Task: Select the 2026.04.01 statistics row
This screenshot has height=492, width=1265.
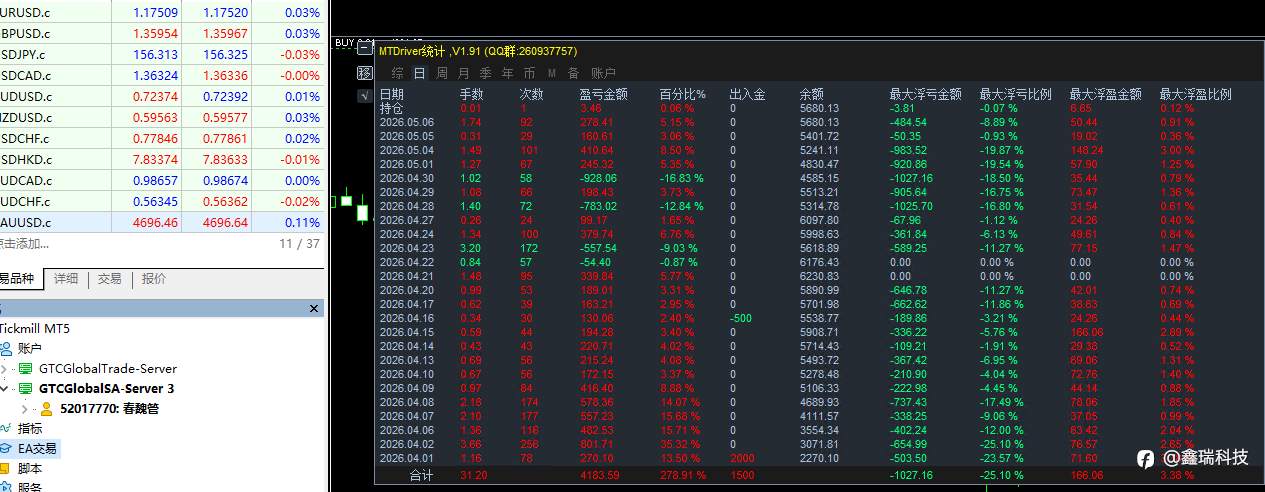Action: pyautogui.click(x=817, y=458)
